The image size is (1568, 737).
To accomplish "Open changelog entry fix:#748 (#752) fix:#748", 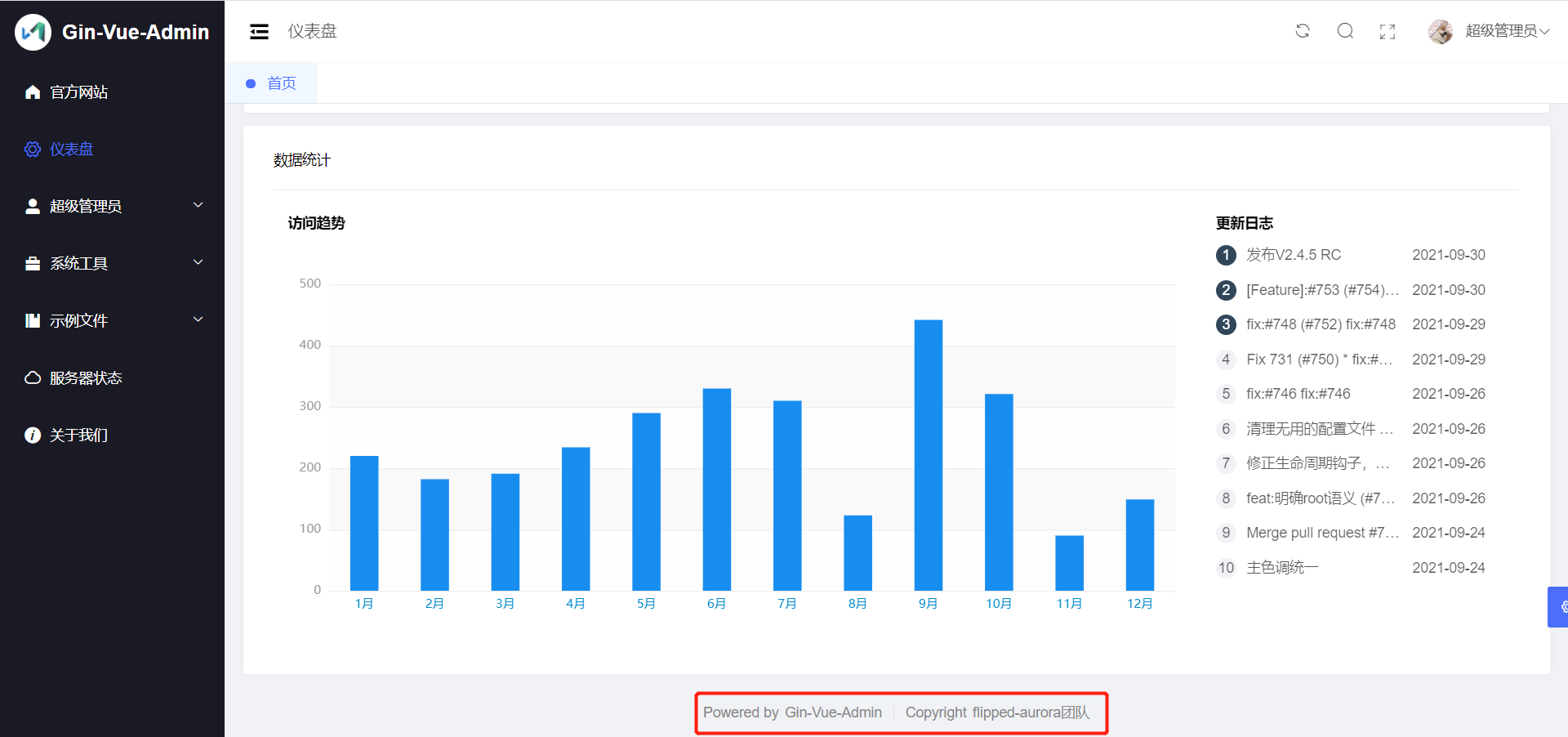I will [x=1321, y=324].
